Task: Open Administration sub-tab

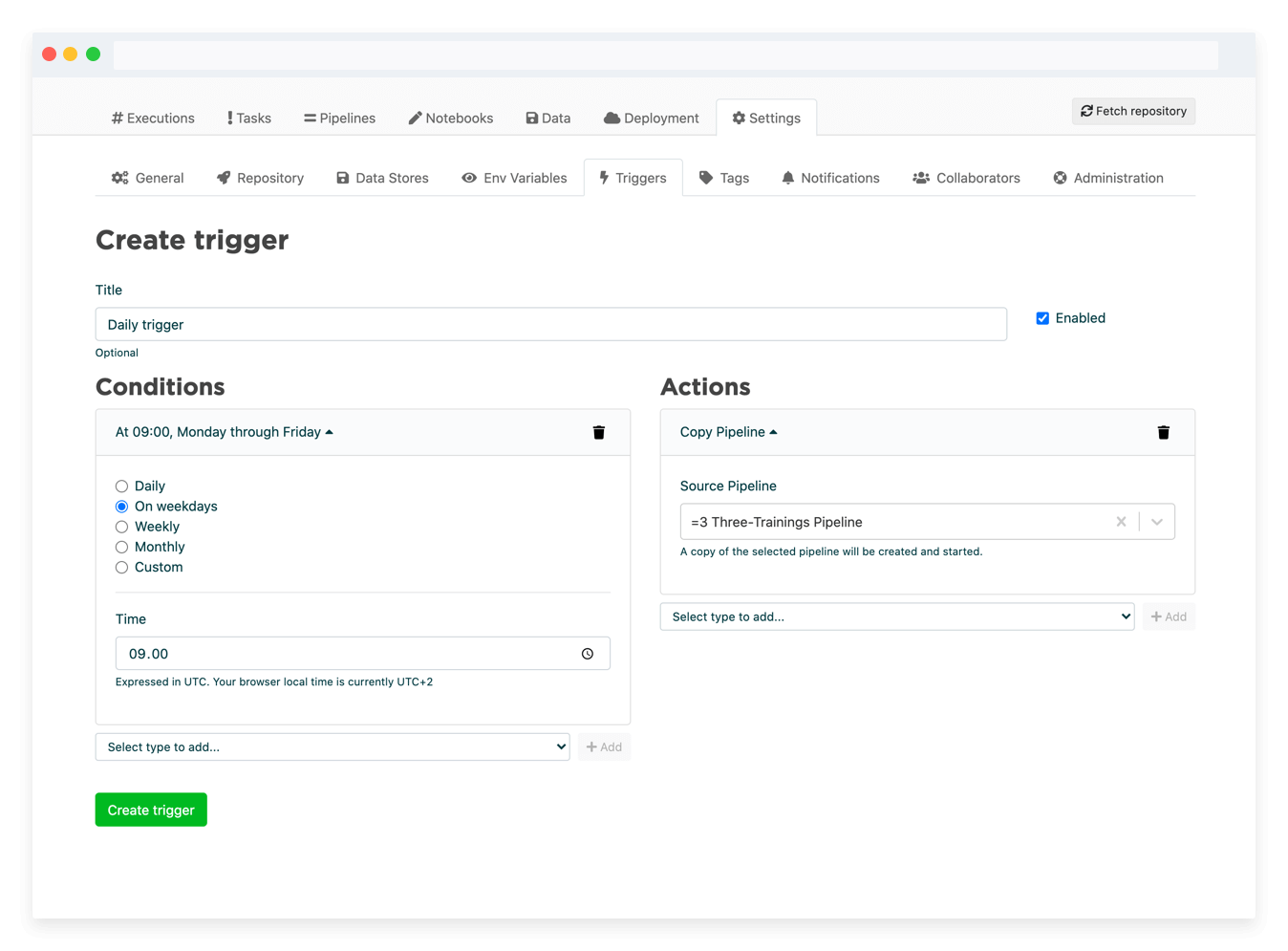Action: point(1108,178)
